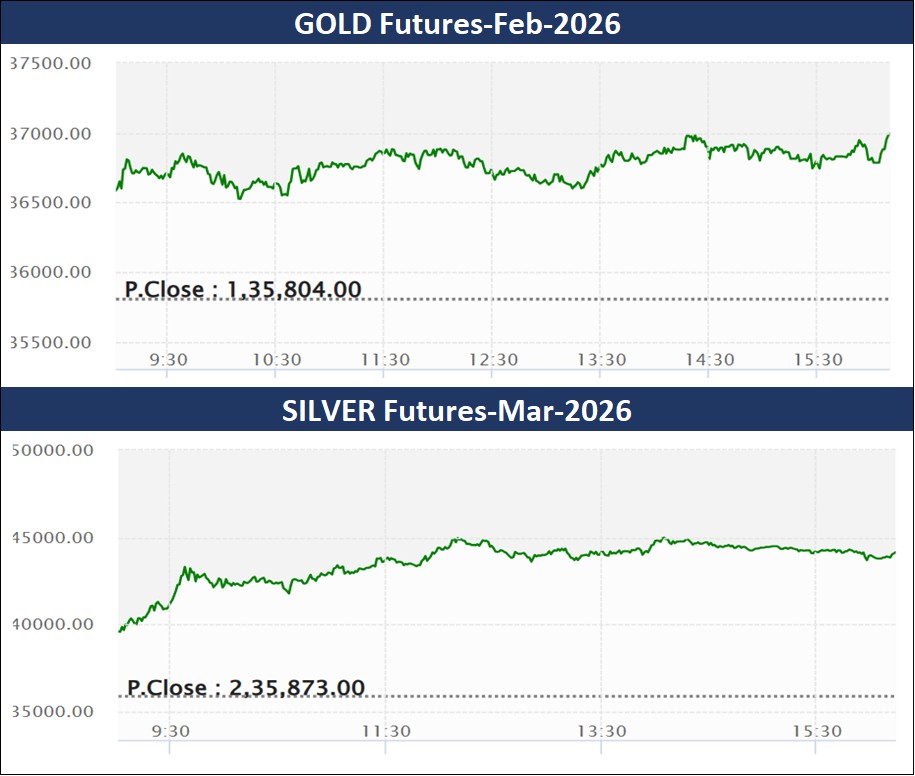Select the 37000.00 gold price axis label

tap(50, 133)
